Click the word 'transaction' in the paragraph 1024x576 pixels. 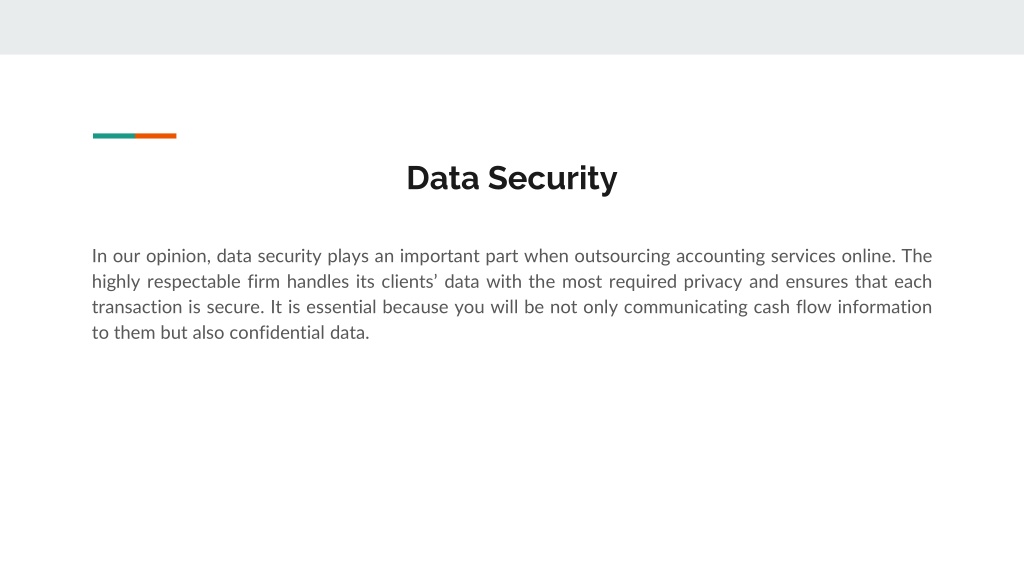[x=136, y=307]
